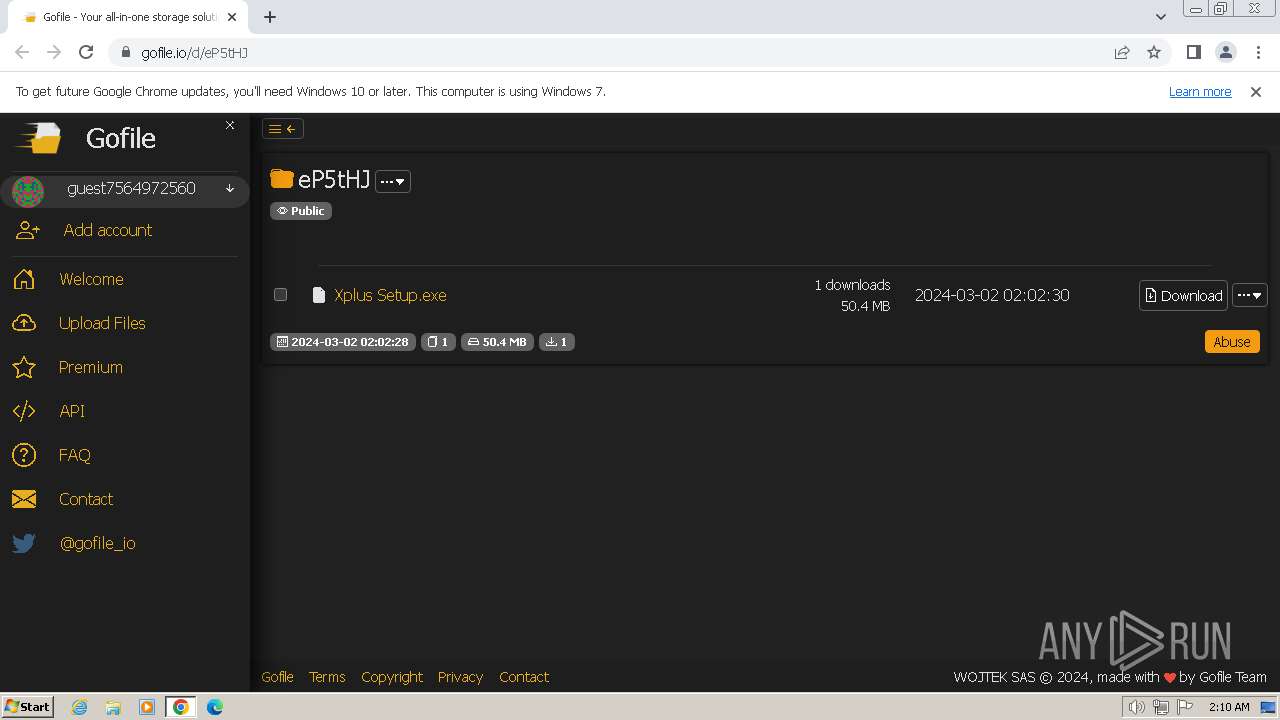Click the 2024-03-02 02:02:28 date badge
Image resolution: width=1280 pixels, height=720 pixels.
click(343, 342)
